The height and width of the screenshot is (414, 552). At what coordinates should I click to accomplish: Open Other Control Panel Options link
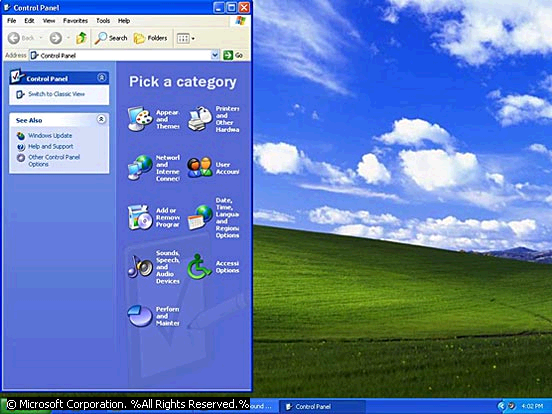coord(54,161)
